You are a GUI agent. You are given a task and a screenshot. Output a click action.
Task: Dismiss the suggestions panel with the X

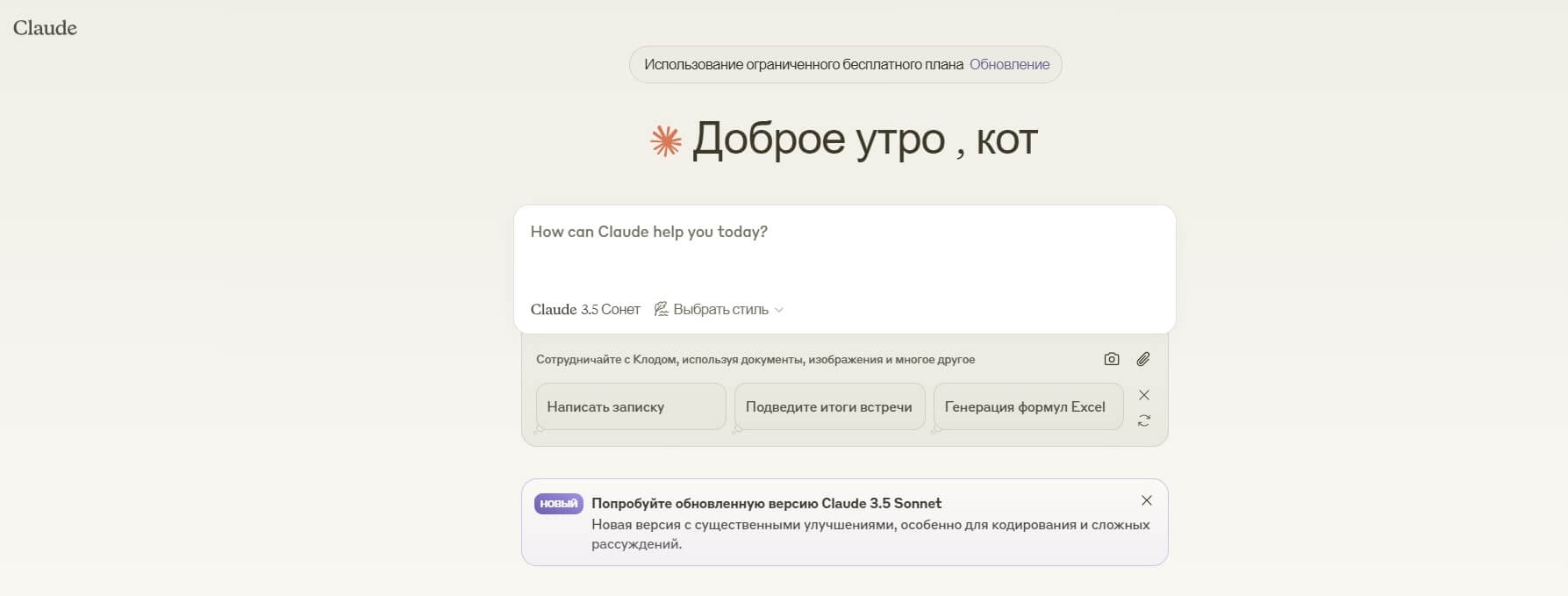click(x=1144, y=395)
